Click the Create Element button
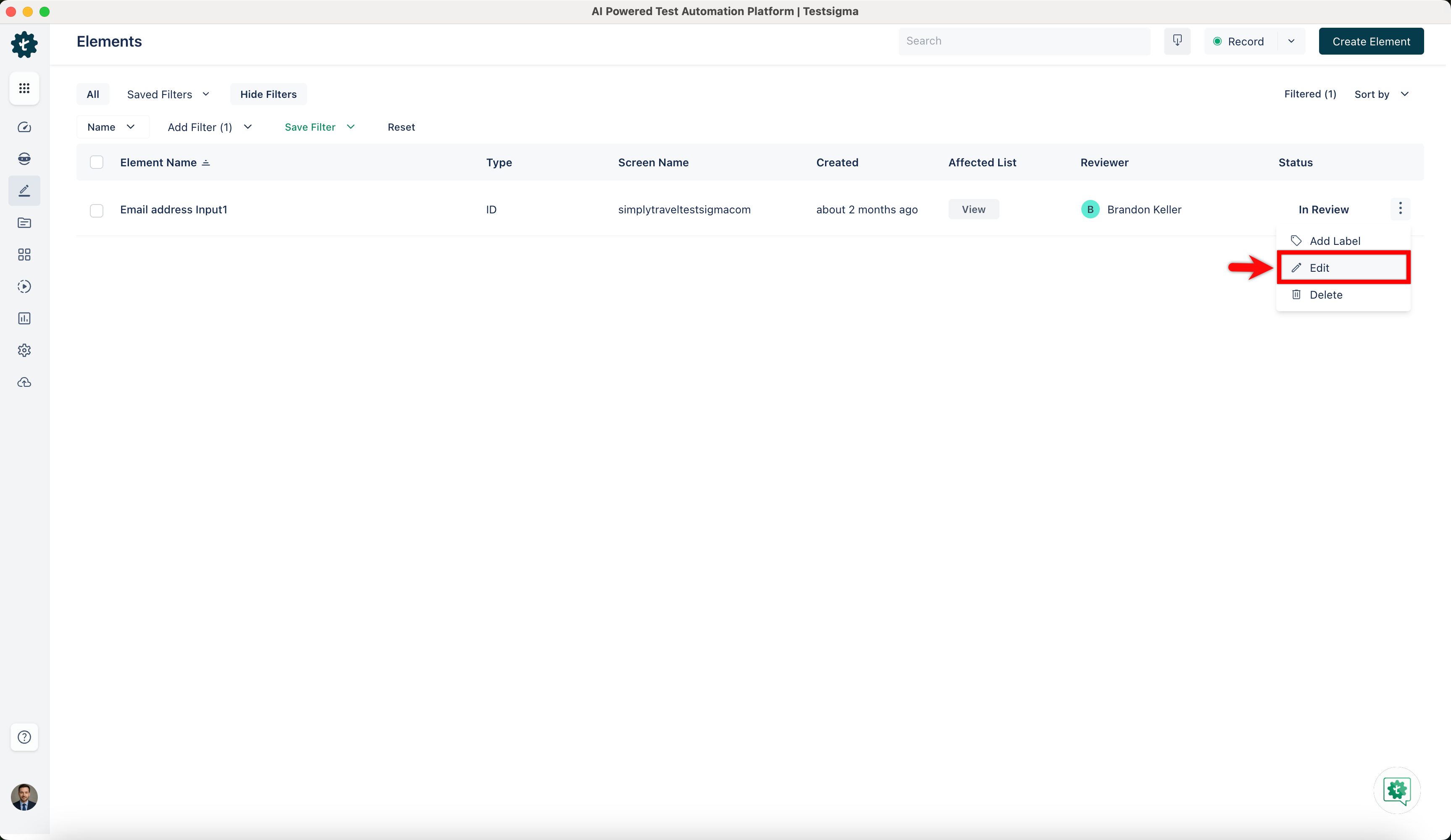The height and width of the screenshot is (840, 1451). point(1370,42)
